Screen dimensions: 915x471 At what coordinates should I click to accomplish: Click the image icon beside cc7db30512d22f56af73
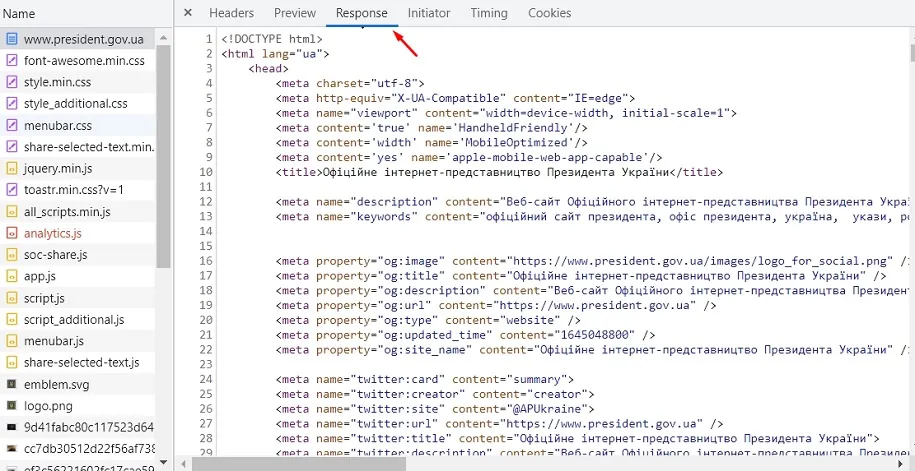11,449
